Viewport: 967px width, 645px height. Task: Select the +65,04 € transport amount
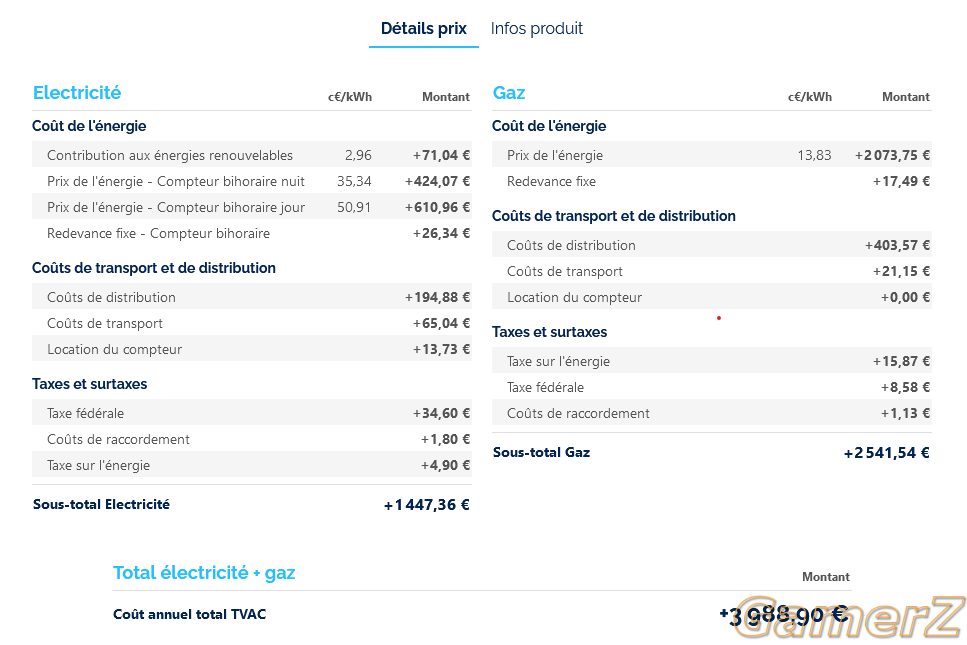442,323
